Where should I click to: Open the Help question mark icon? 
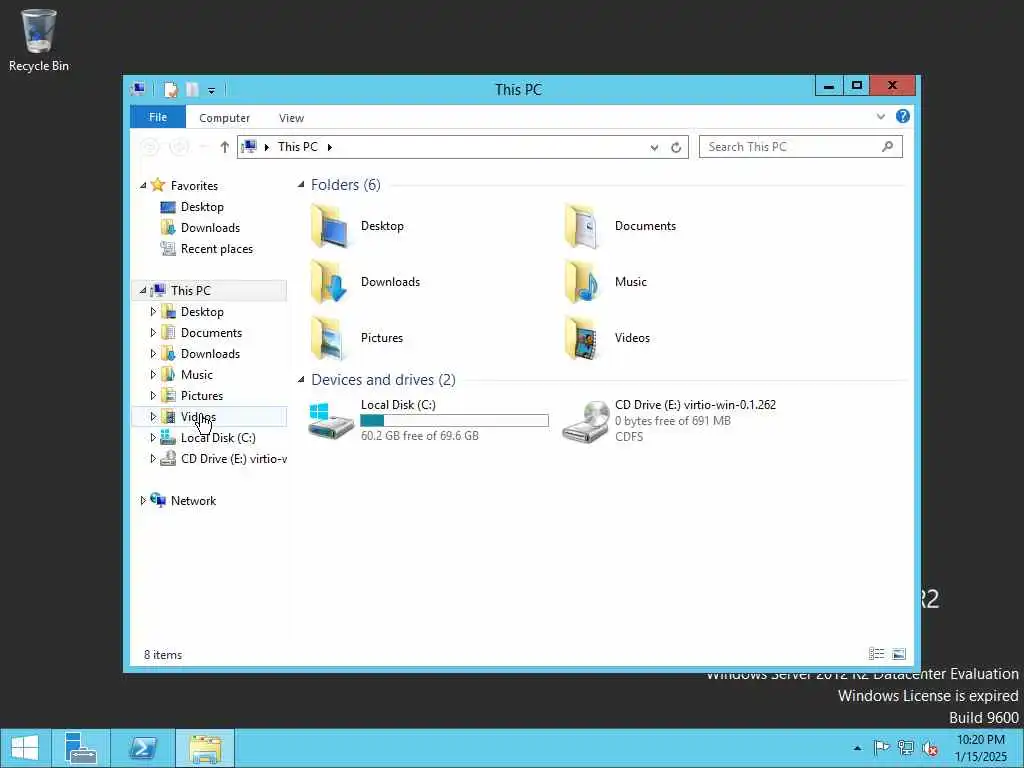pos(903,116)
